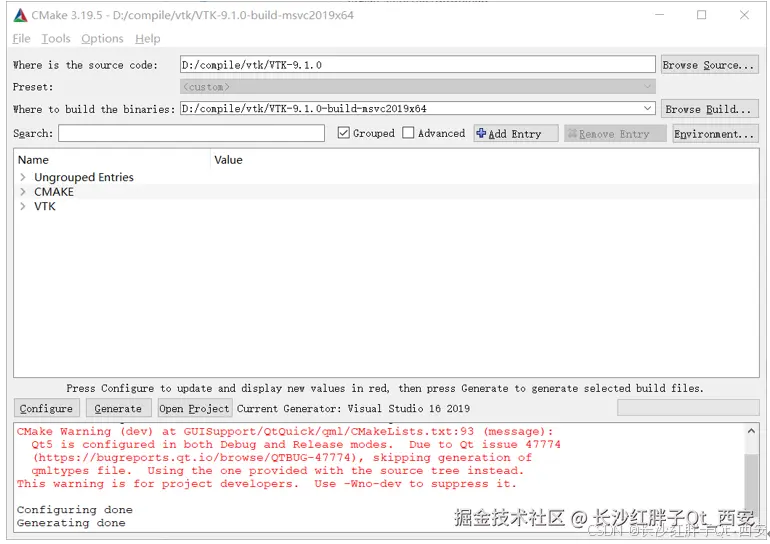Screen dimensions: 770x544
Task: Close the CMake window
Action: pyautogui.click(x=744, y=15)
